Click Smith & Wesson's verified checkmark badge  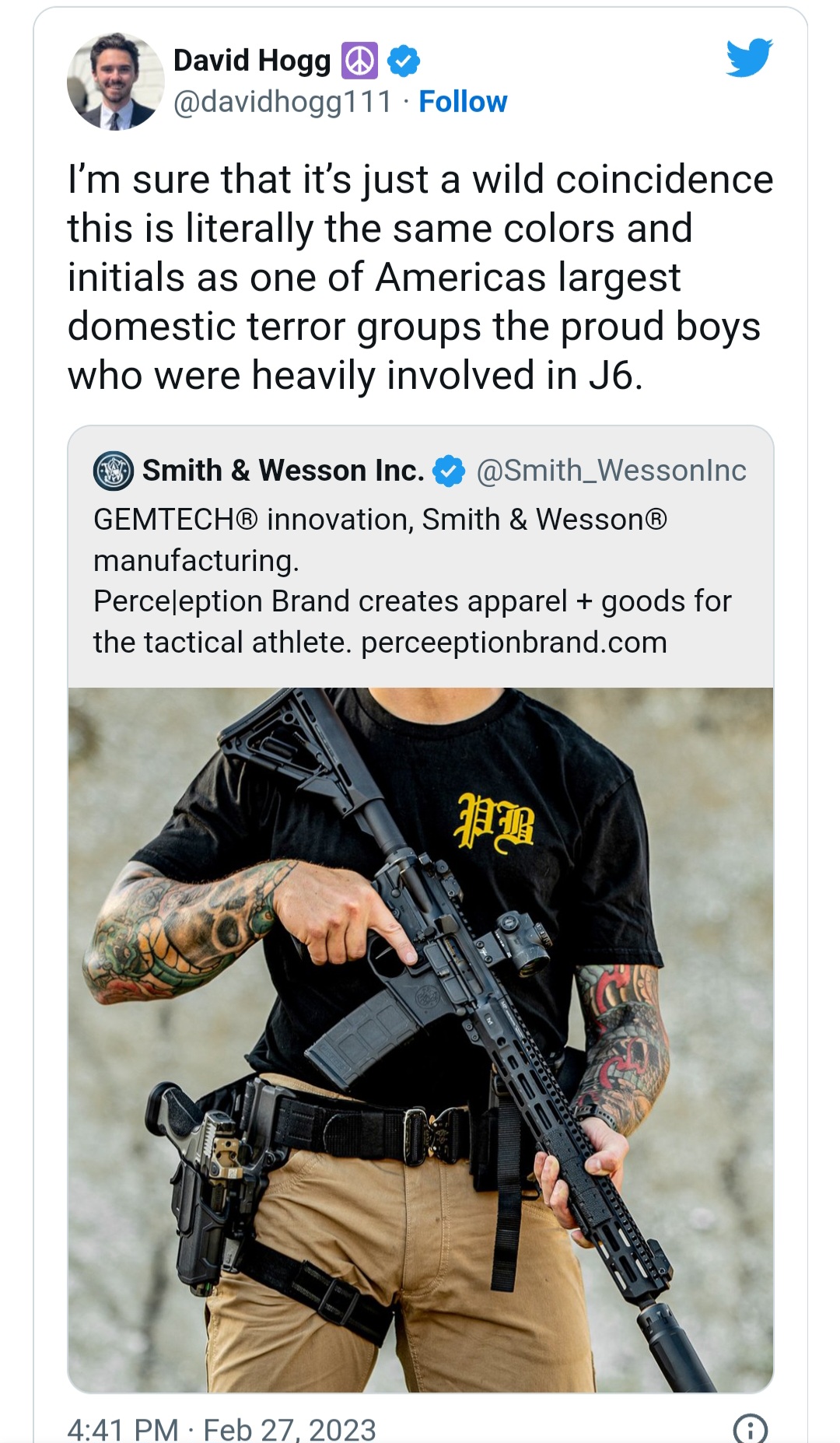[x=449, y=471]
